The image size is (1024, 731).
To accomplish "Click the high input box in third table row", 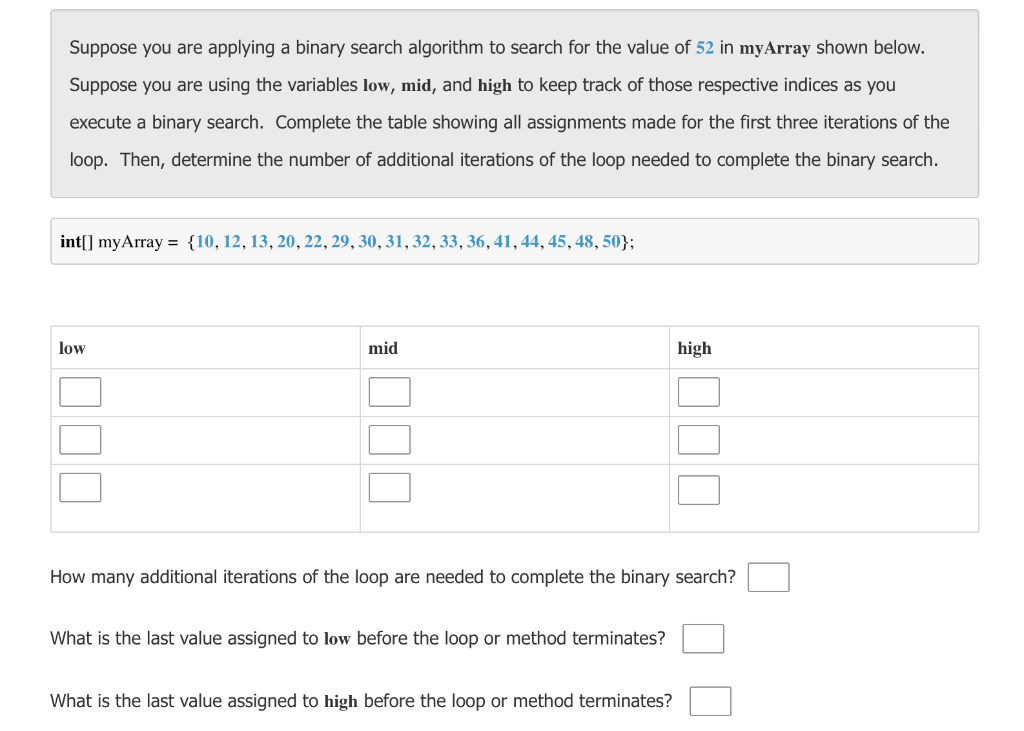I will point(698,489).
